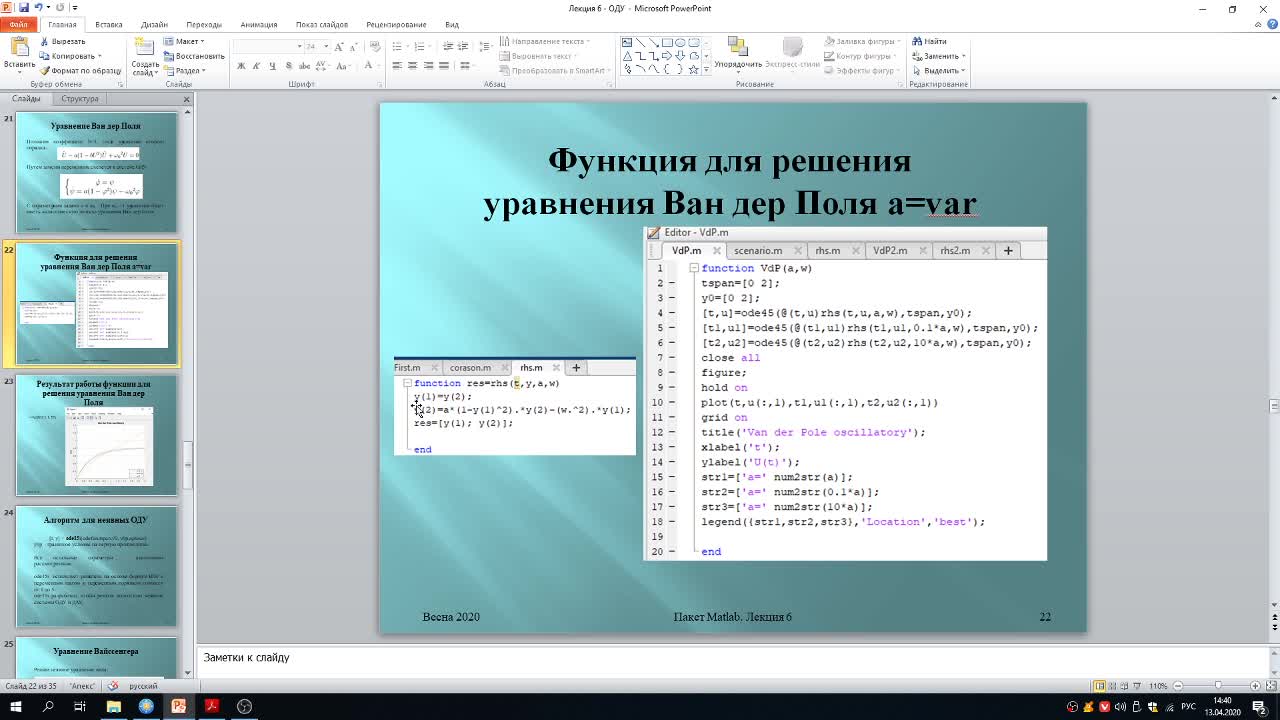Open Adobe Acrobat from taskbar
Screen dimensions: 1280x720
point(211,706)
